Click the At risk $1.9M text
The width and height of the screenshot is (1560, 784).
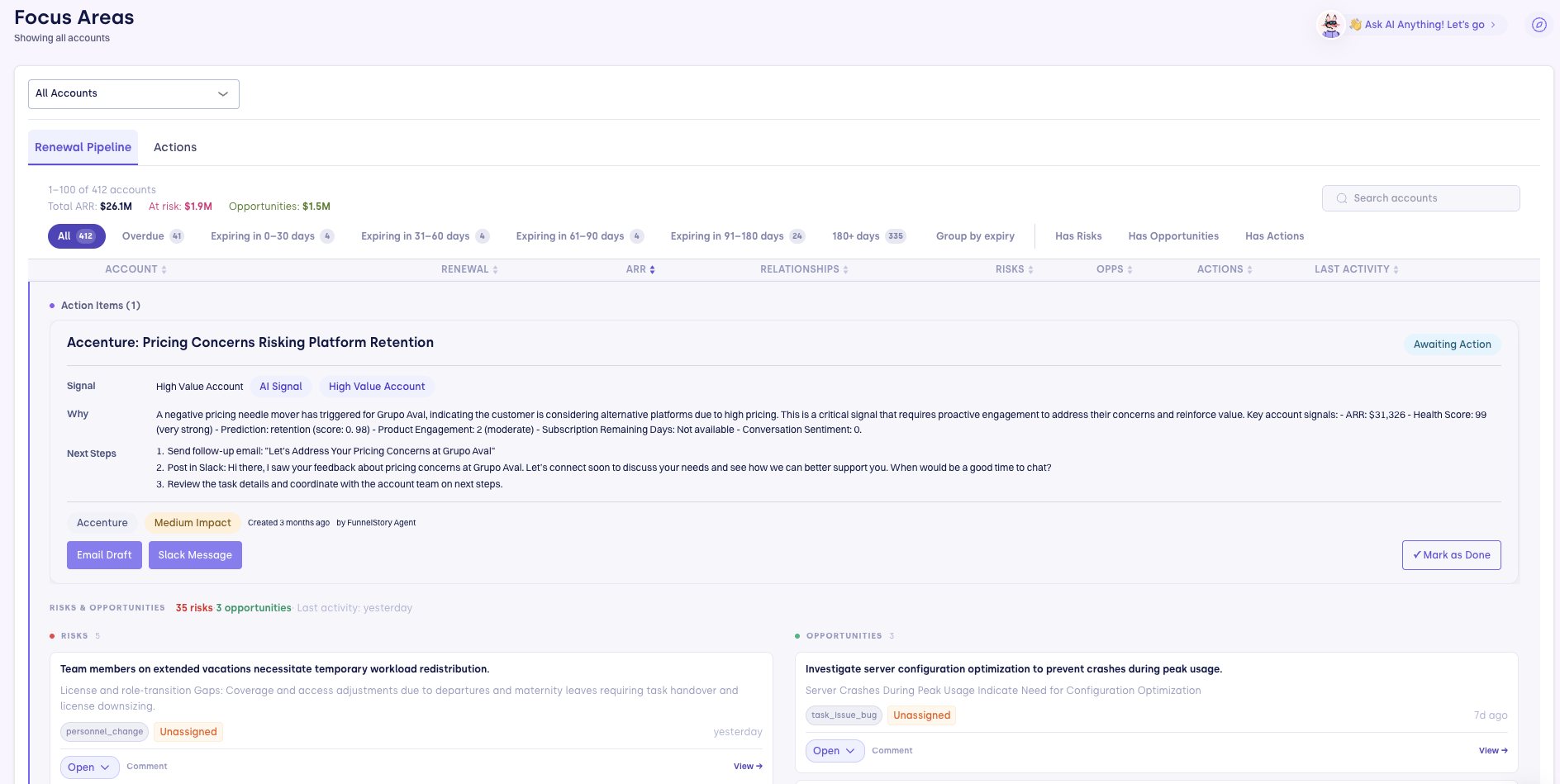pyautogui.click(x=180, y=207)
